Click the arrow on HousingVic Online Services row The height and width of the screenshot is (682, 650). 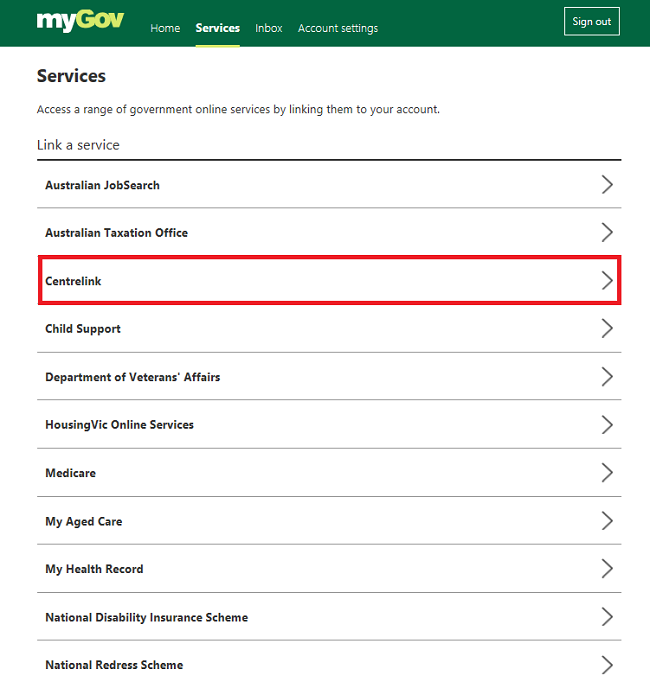pyautogui.click(x=607, y=425)
